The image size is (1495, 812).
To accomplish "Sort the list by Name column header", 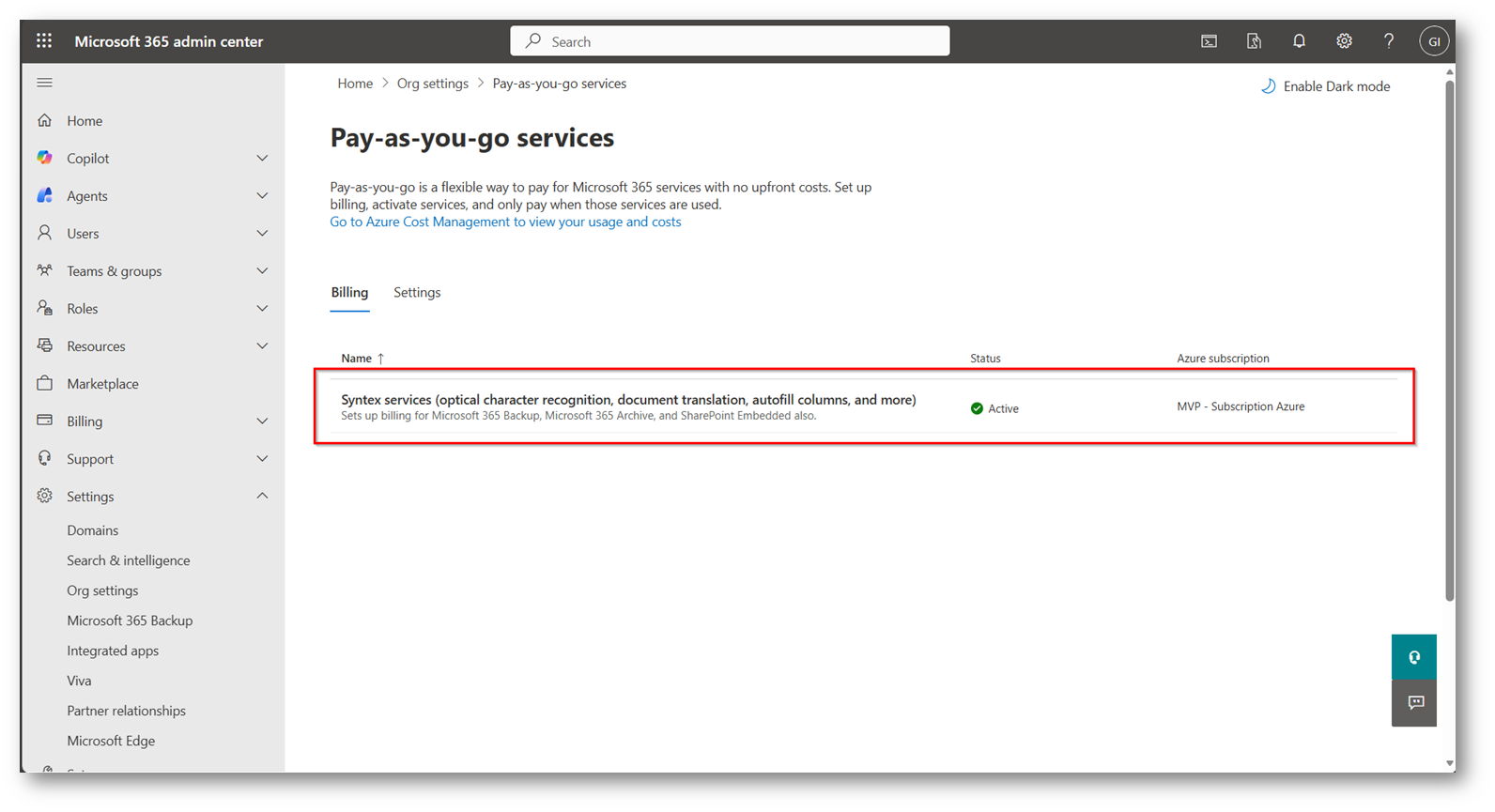I will coord(357,359).
